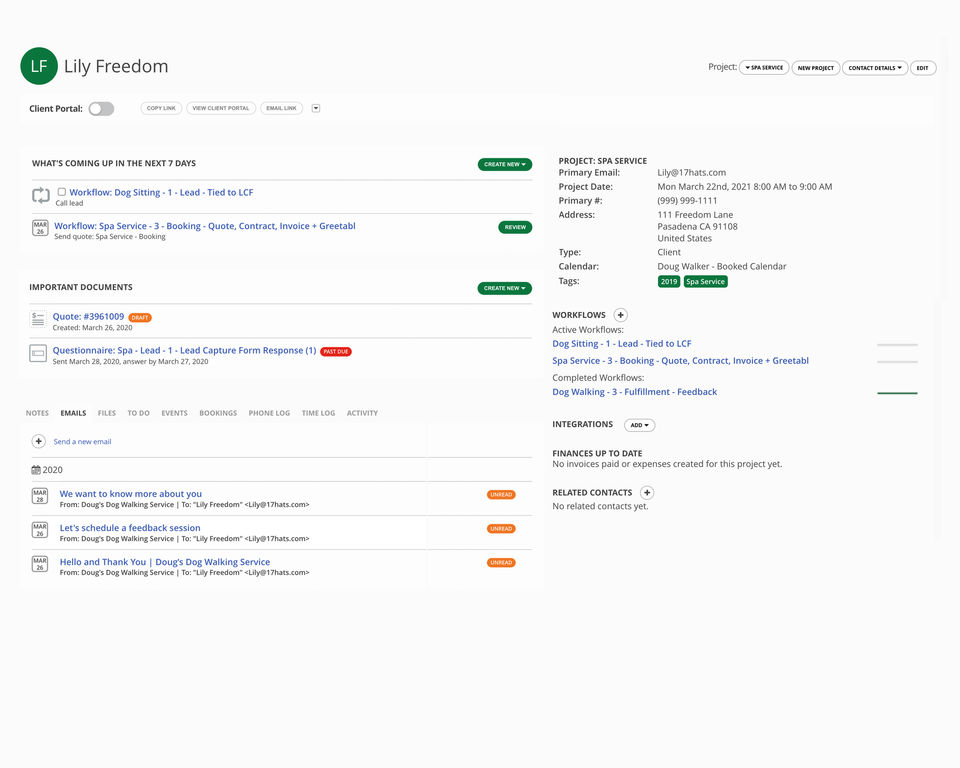960x768 pixels.
Task: Expand the Contact Details dropdown
Action: pyautogui.click(x=875, y=68)
